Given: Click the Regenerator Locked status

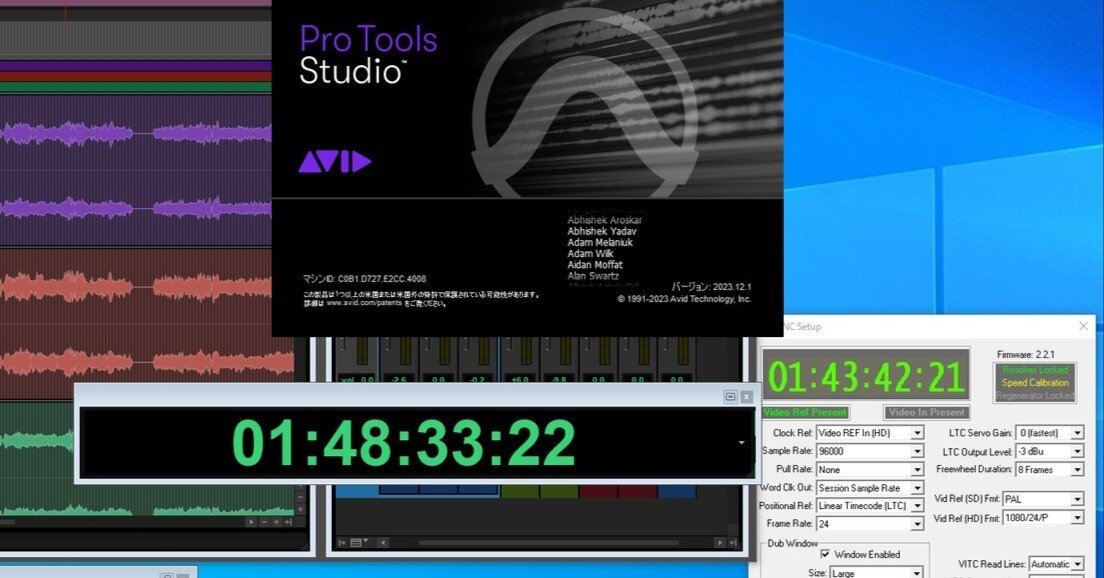Looking at the screenshot, I should coord(1035,396).
